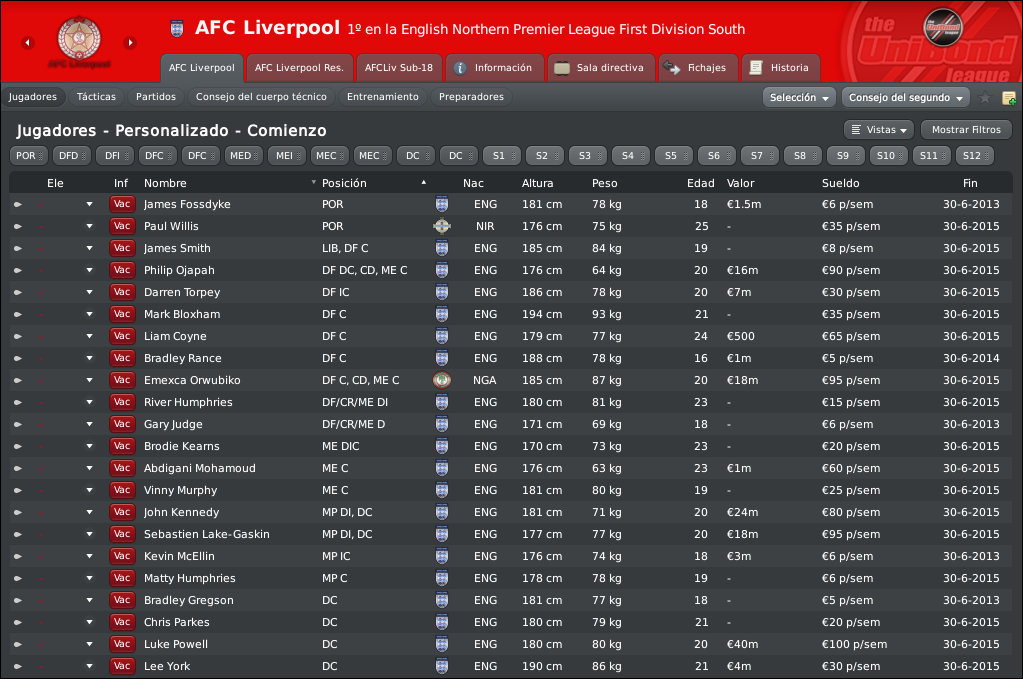The height and width of the screenshot is (679, 1023).
Task: Open James Fossdyke's row action arrow
Action: click(89, 204)
